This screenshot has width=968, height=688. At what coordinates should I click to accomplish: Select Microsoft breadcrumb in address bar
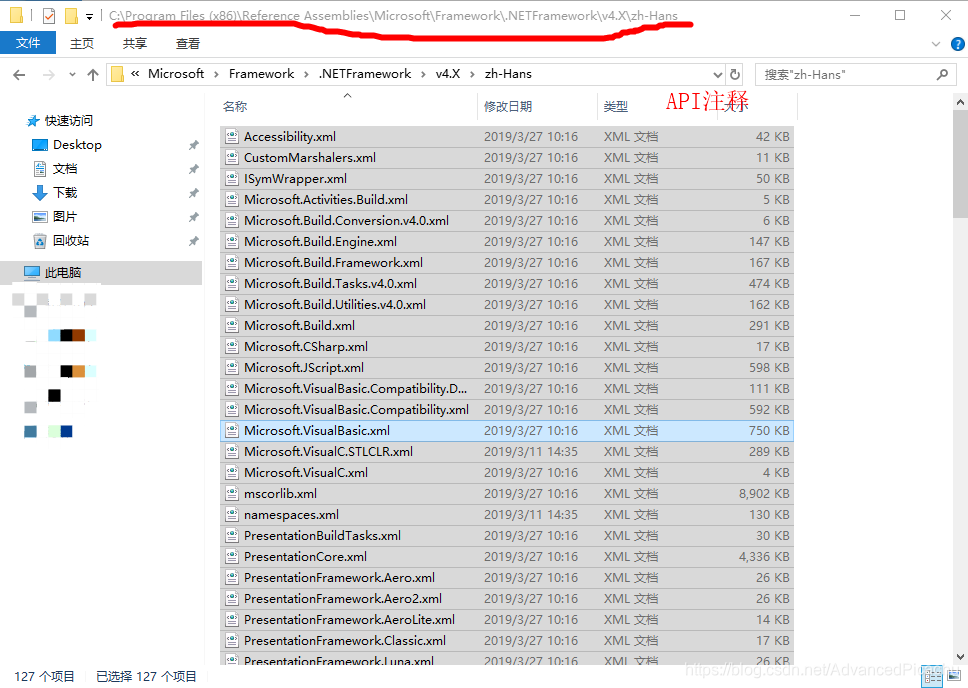pyautogui.click(x=176, y=73)
